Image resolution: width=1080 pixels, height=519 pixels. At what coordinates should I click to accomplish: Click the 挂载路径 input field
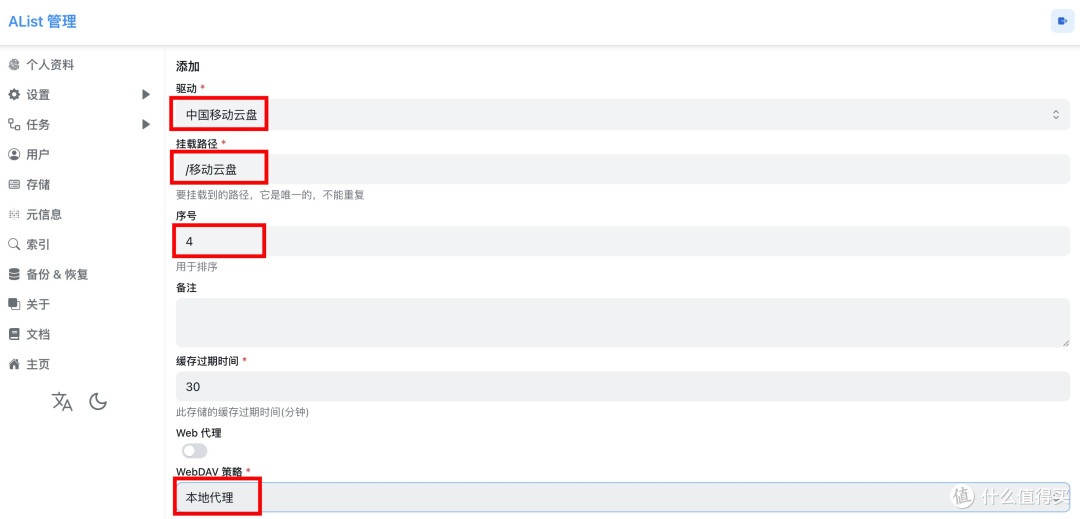tap(623, 169)
